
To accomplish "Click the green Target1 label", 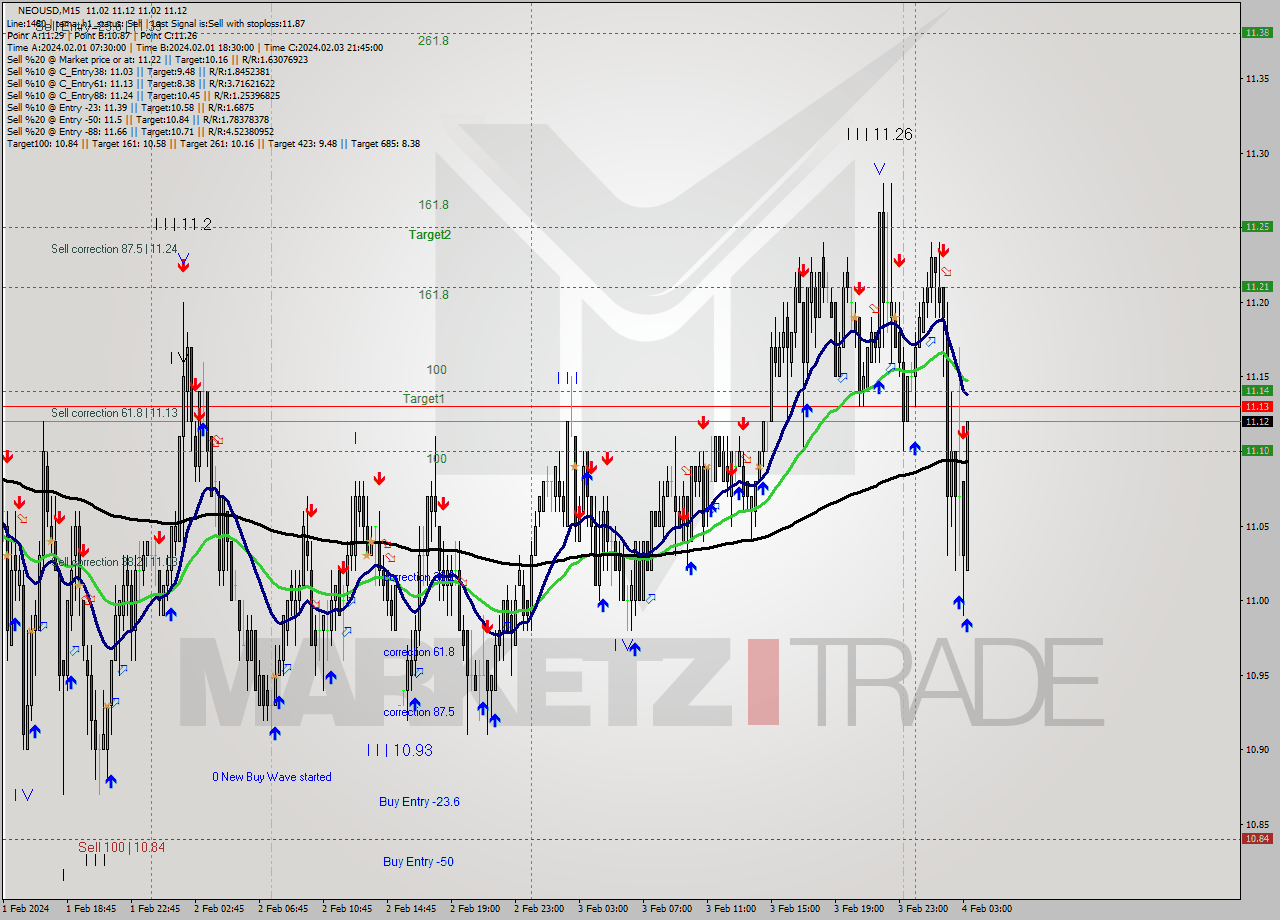I will coord(424,398).
